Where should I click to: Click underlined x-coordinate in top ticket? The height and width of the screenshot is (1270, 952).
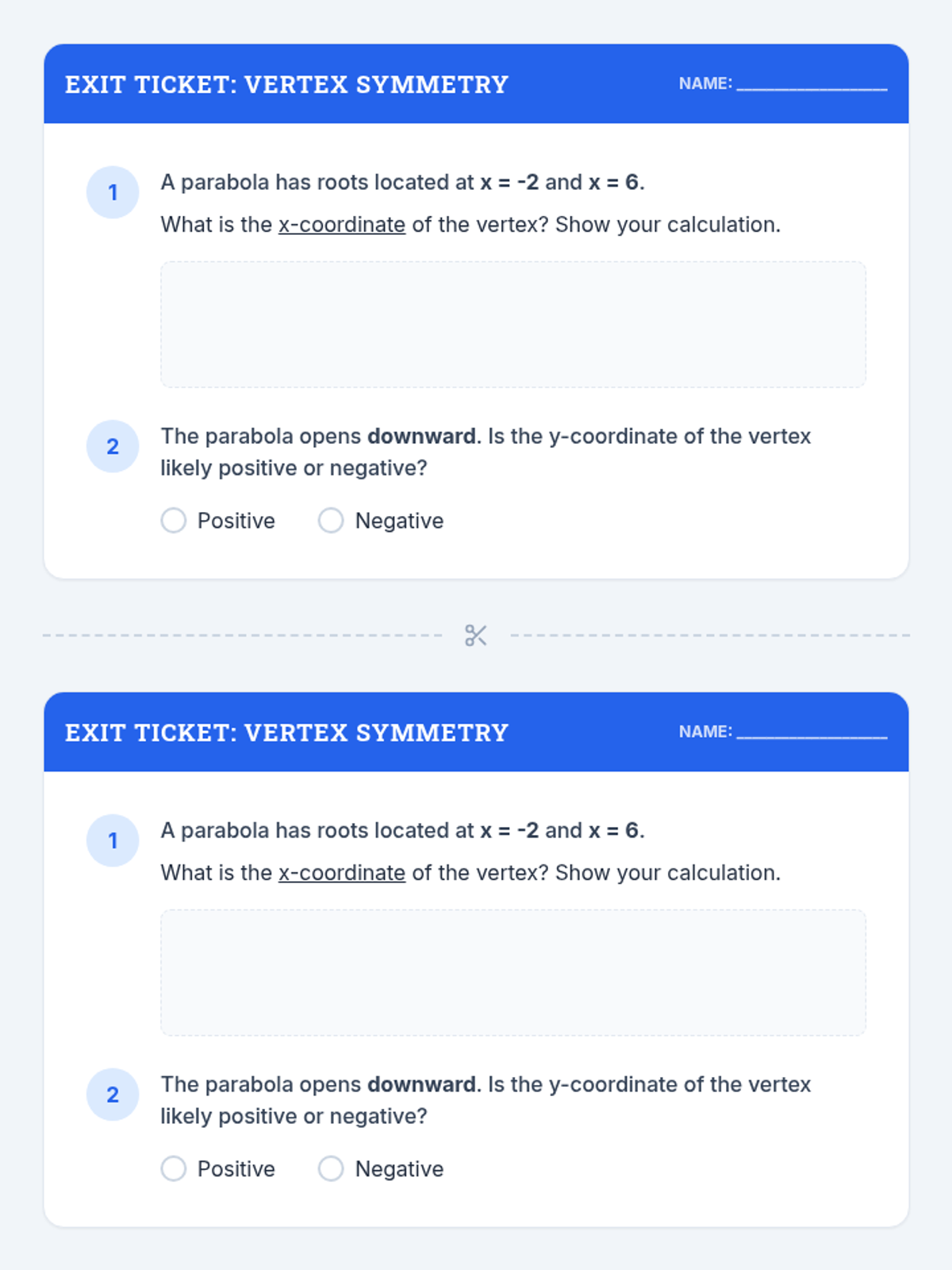click(342, 225)
